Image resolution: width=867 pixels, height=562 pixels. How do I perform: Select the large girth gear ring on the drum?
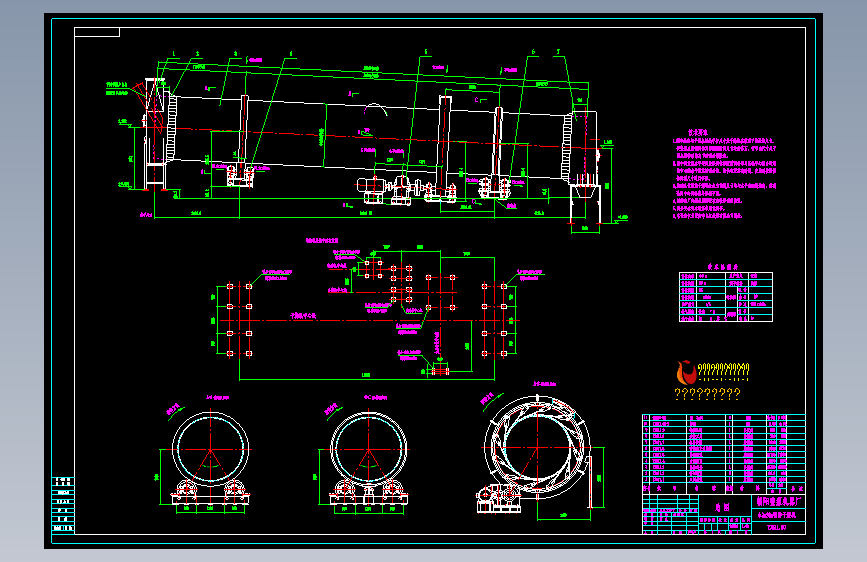pos(445,146)
